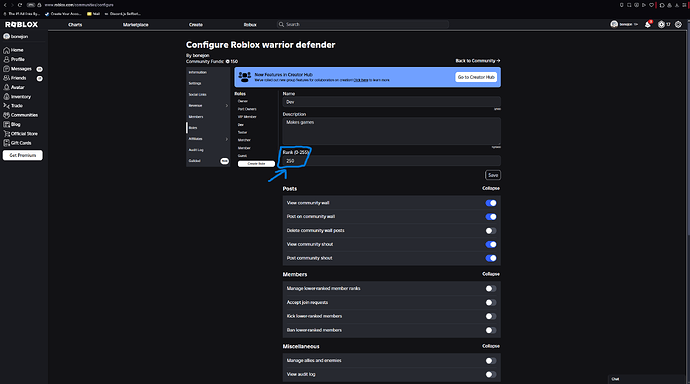Viewport: 690px width, 384px height.
Task: Open Home from the left sidebar
Action: pos(14,50)
